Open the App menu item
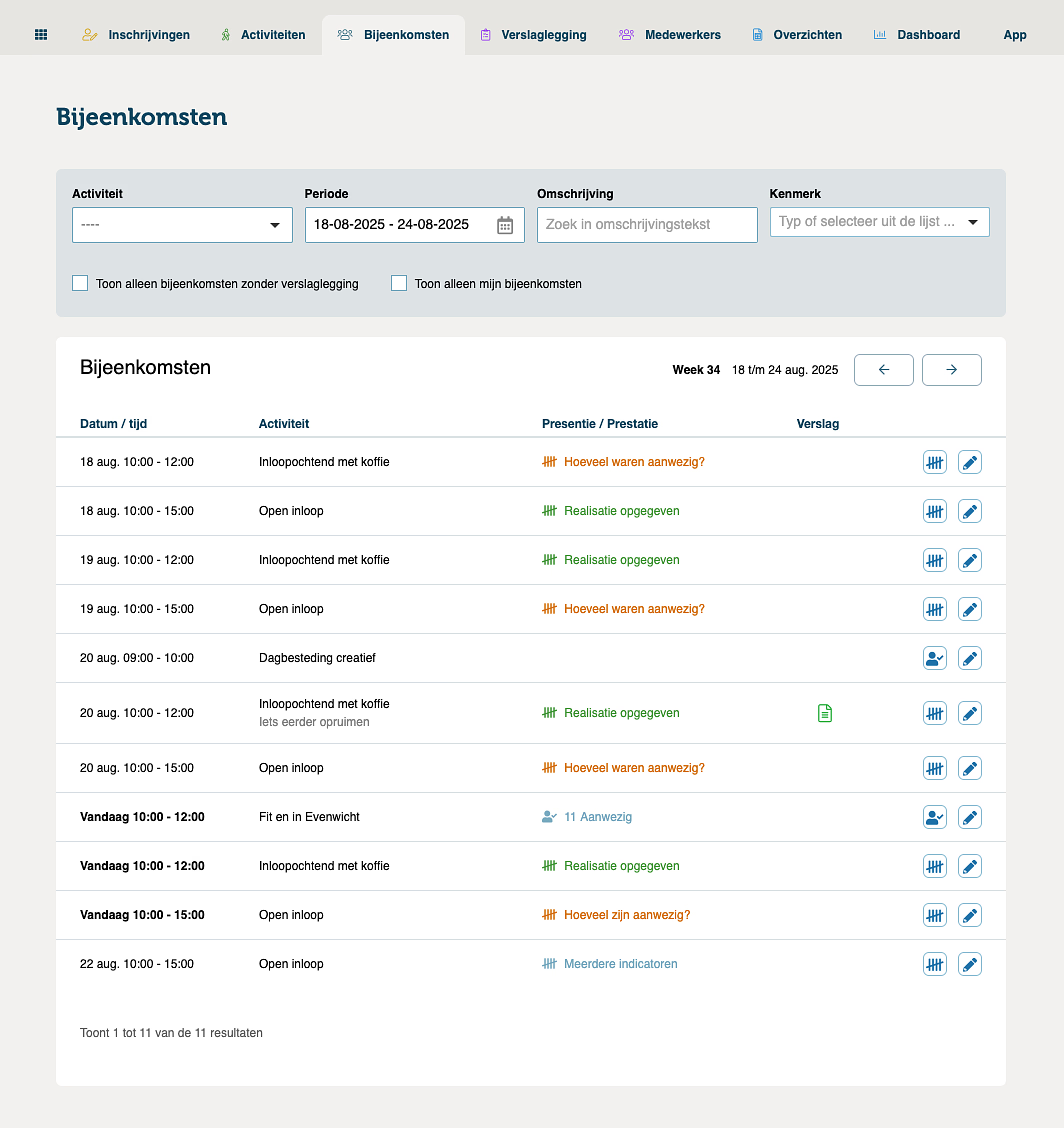Screen dimensions: 1064x1128 click(x=1014, y=35)
